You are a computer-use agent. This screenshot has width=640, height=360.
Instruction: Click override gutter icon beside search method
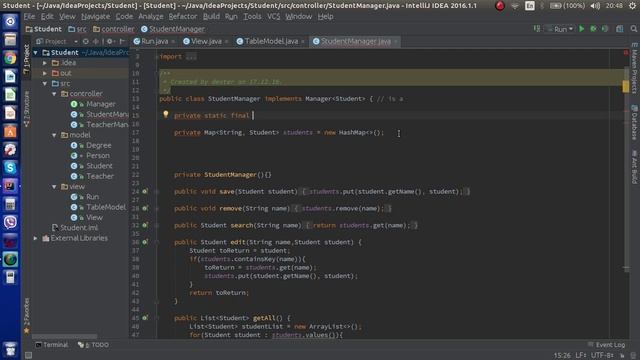145,225
